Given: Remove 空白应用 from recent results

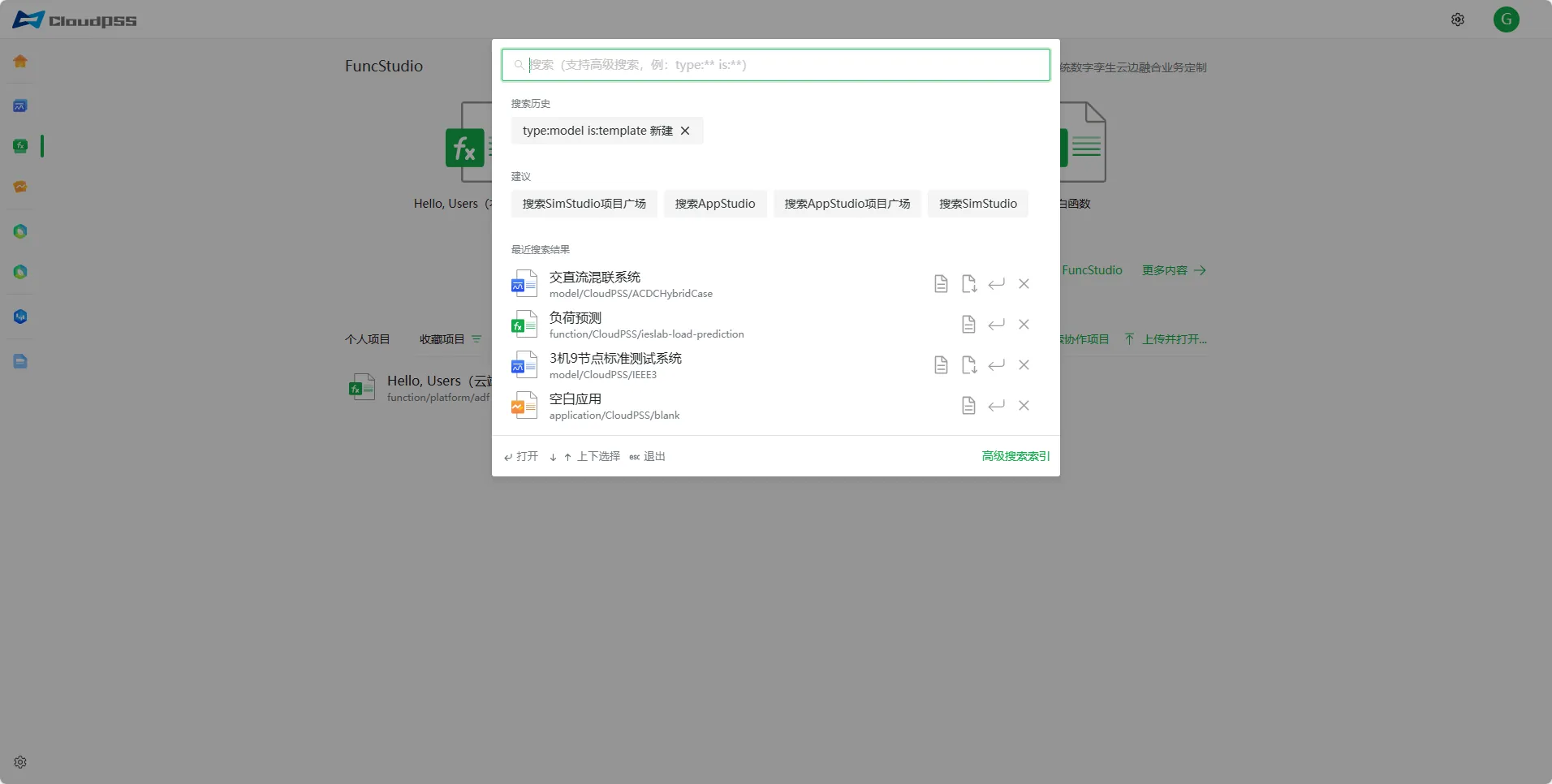Looking at the screenshot, I should [x=1024, y=406].
